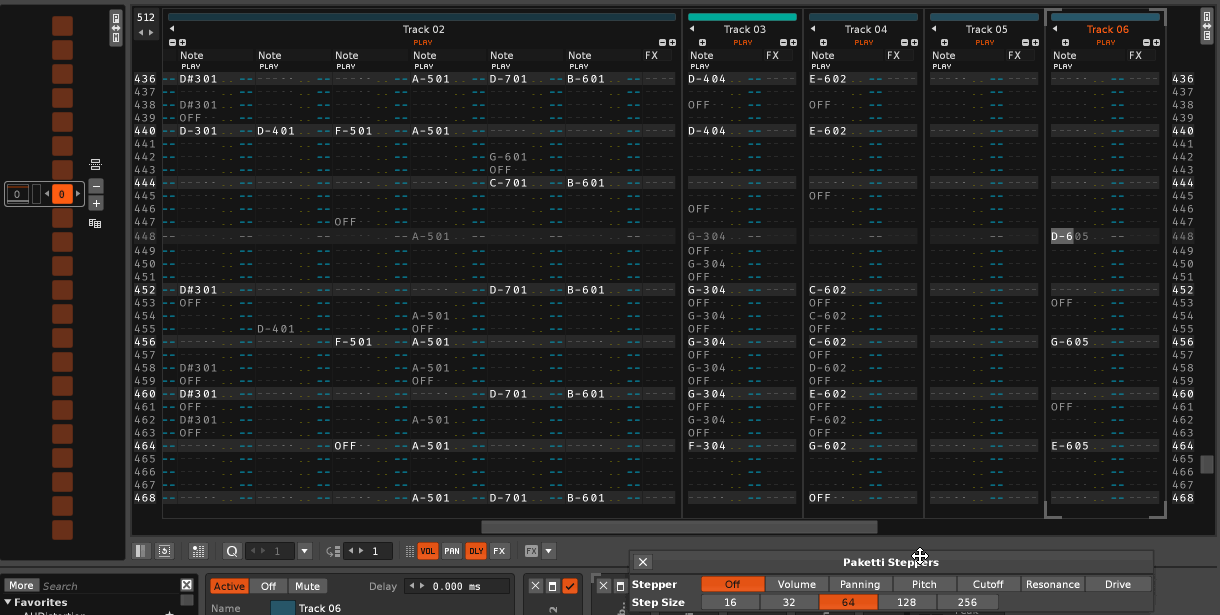Screen dimensions: 1220x615
Task: Enable the PAN panning column
Action: tap(452, 551)
